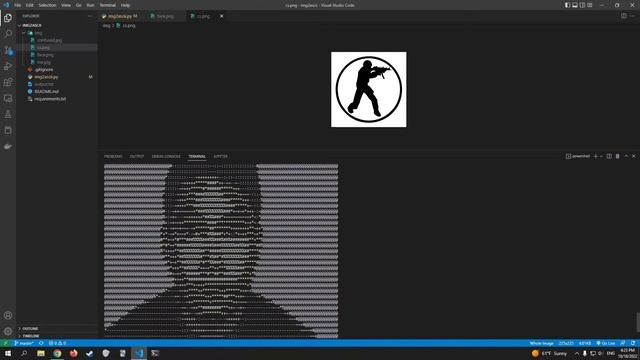Toggle secondary sidebar layout icon
Screen dimensions: 640x360
point(582,5)
